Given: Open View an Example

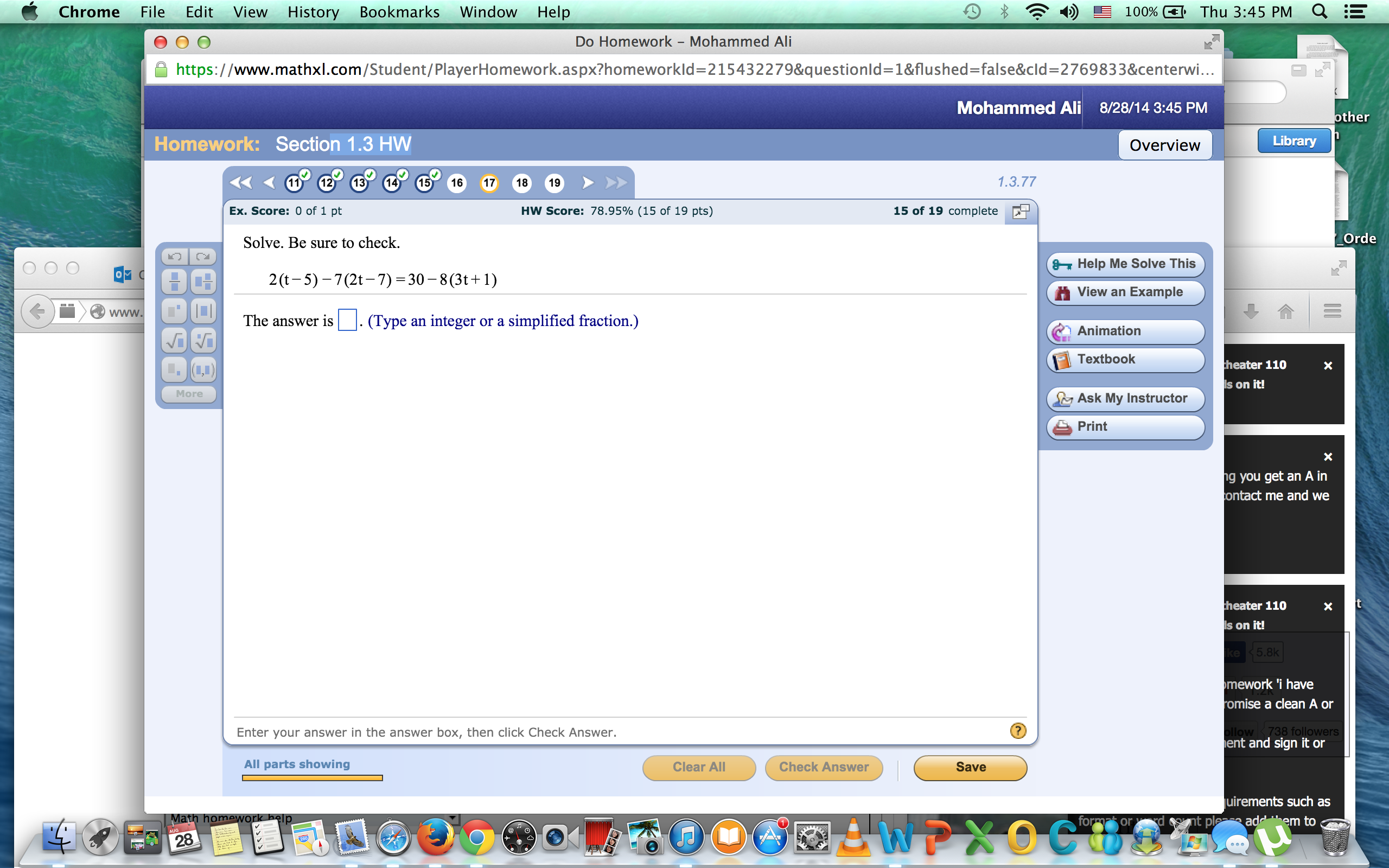Looking at the screenshot, I should pos(1125,292).
